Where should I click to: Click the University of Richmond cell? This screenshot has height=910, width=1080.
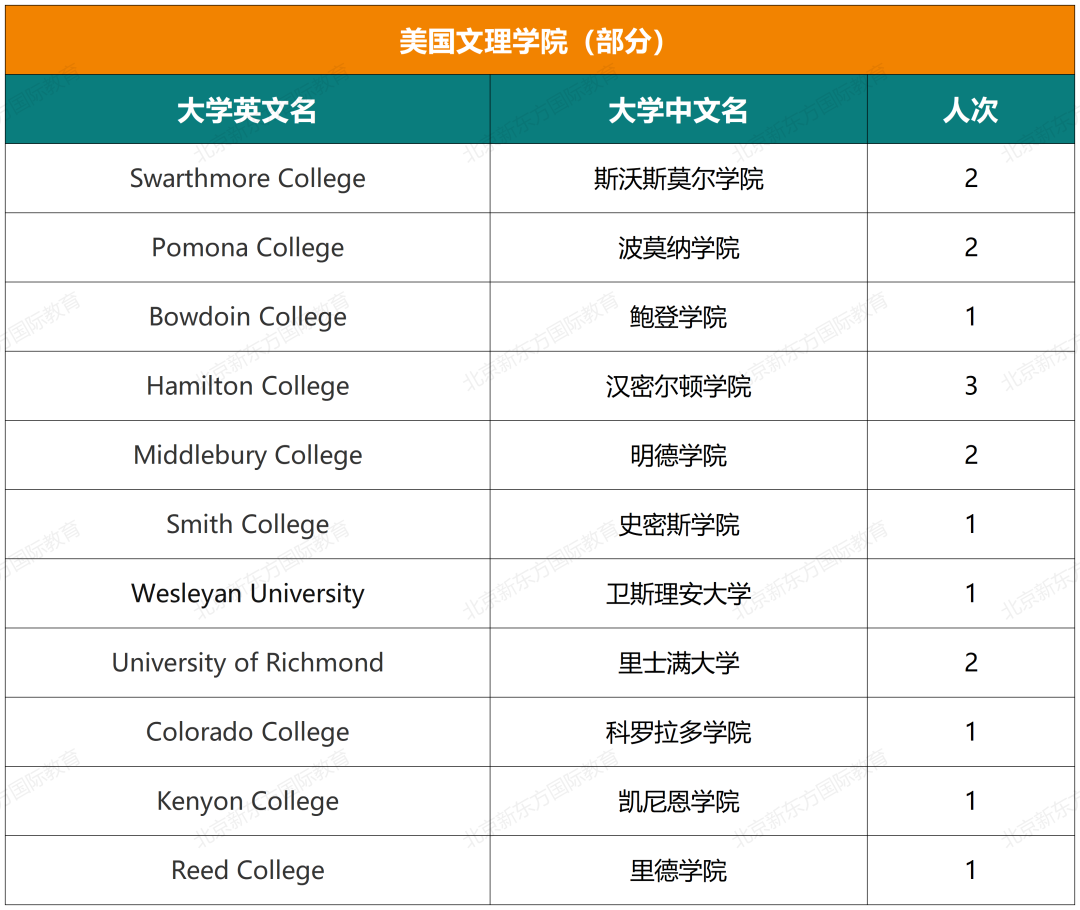pyautogui.click(x=247, y=663)
